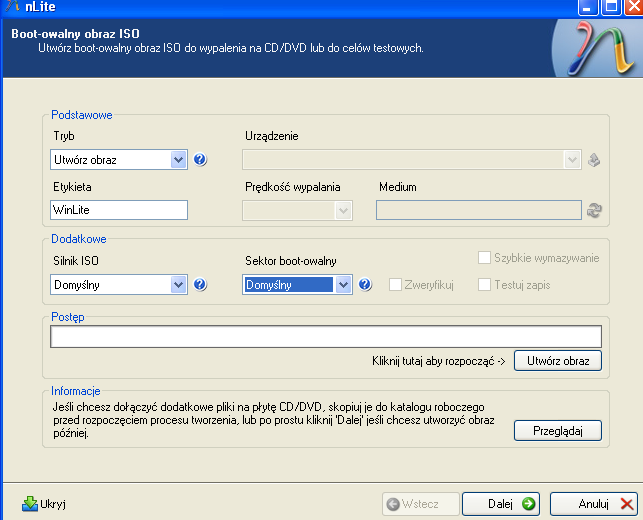
Task: Open the Tryb dropdown showing Utwórz obraz
Action: [119, 160]
